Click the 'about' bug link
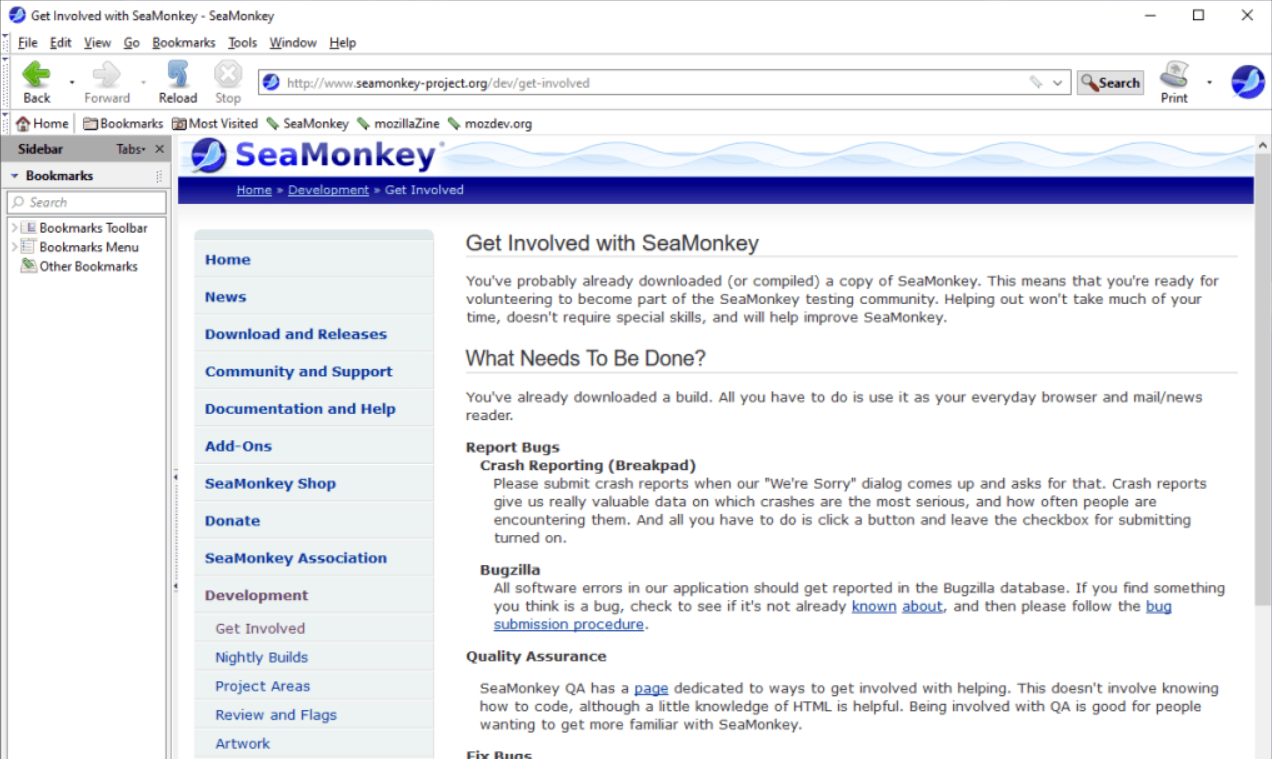This screenshot has width=1272, height=759. tap(922, 606)
